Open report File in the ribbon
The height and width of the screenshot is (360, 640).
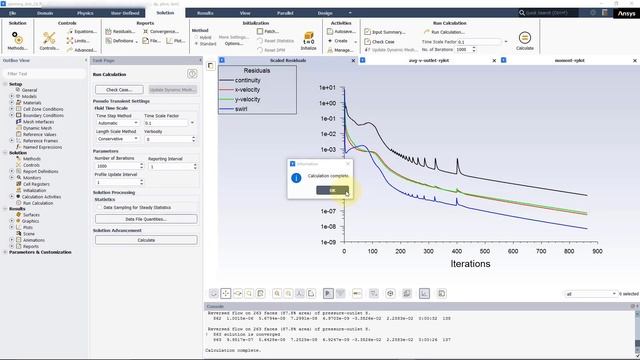coord(151,41)
